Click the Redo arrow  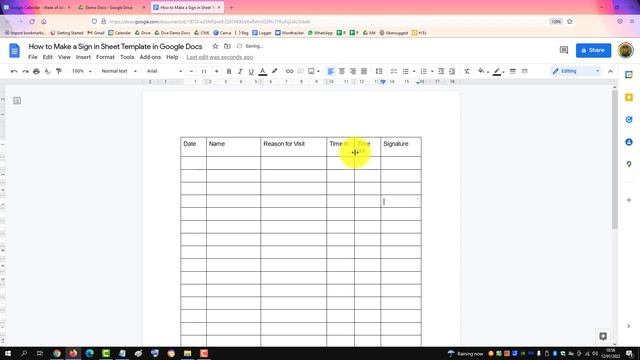pyautogui.click(x=25, y=71)
